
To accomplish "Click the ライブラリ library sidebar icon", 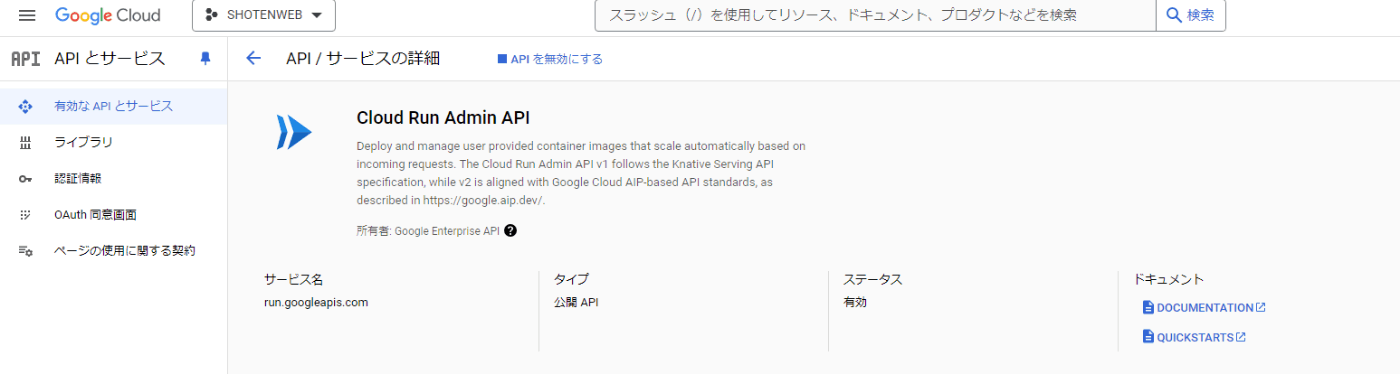I will tap(26, 142).
